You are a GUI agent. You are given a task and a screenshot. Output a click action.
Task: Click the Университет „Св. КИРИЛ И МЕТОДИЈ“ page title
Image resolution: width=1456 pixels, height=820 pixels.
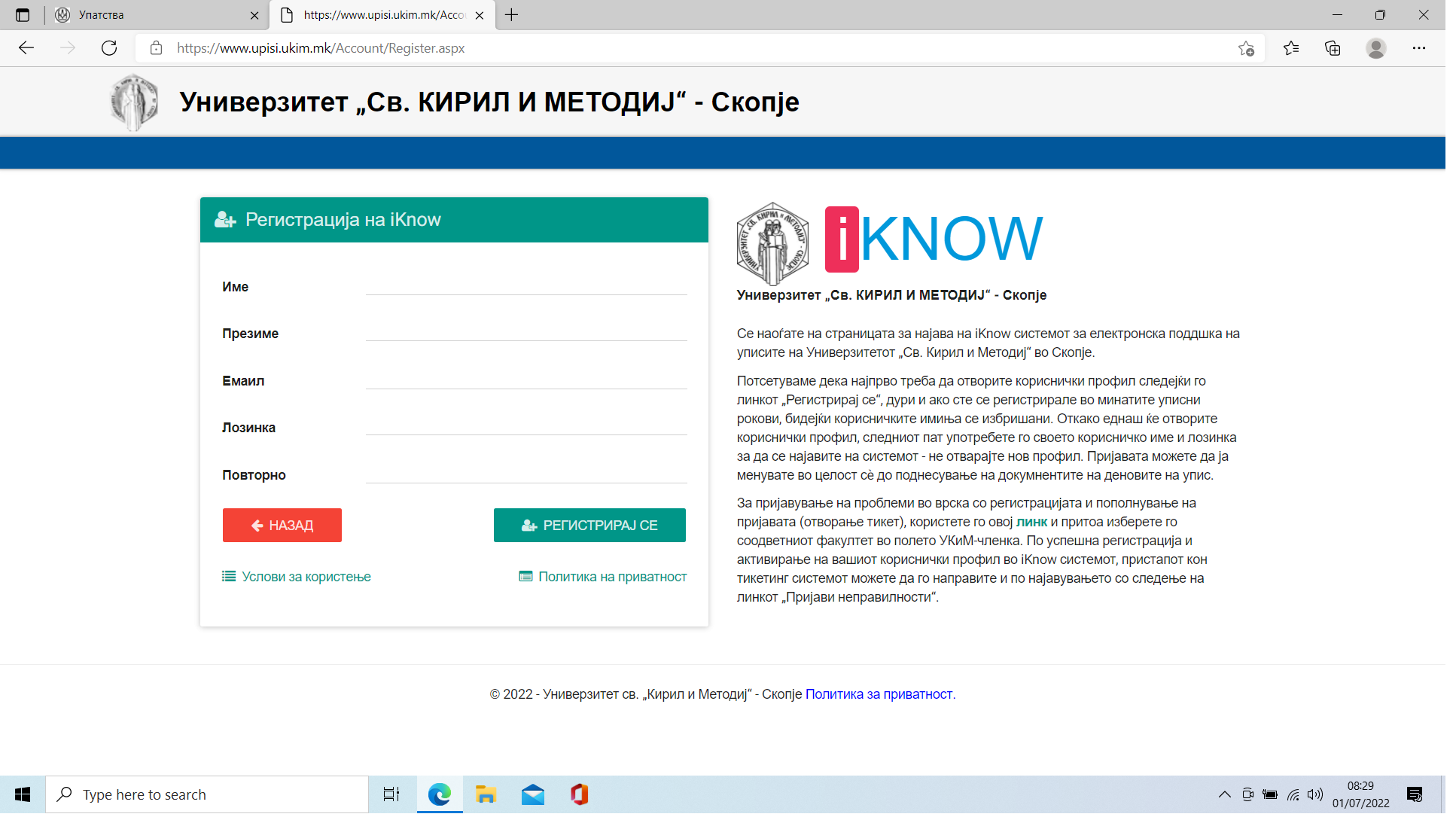point(489,102)
